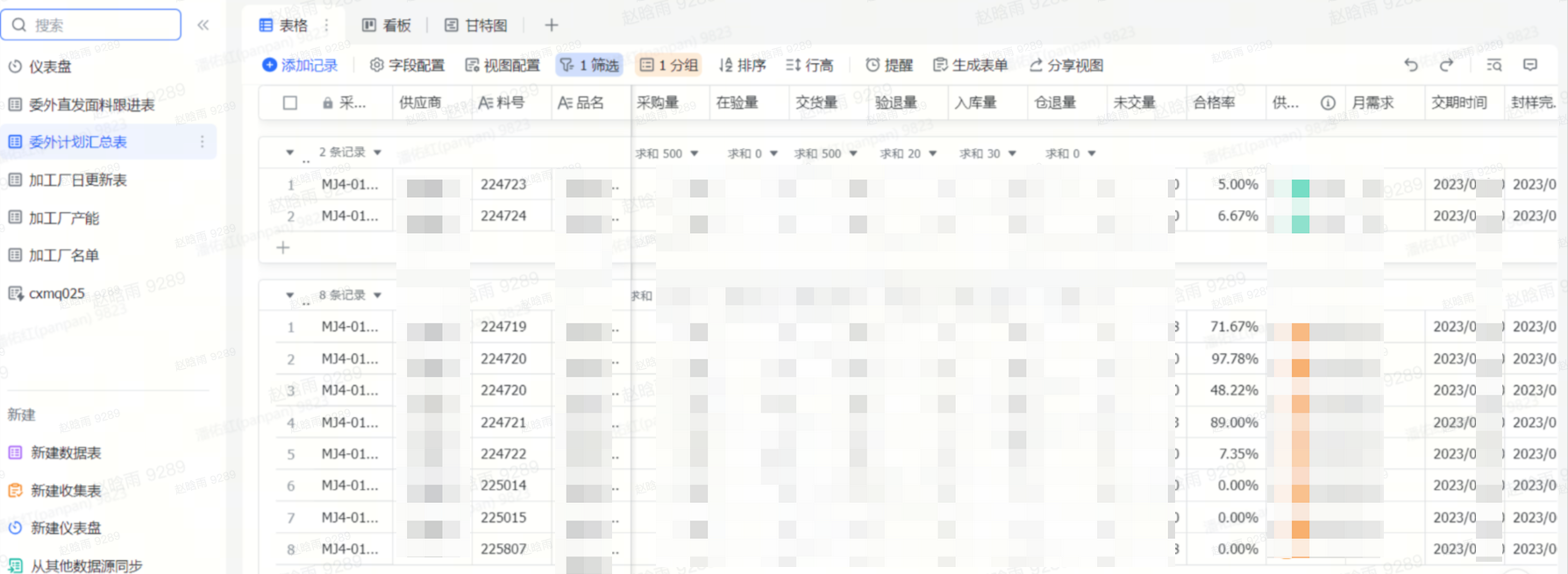
Task: Open 求和 30 summary dropdown
Action: (x=987, y=153)
